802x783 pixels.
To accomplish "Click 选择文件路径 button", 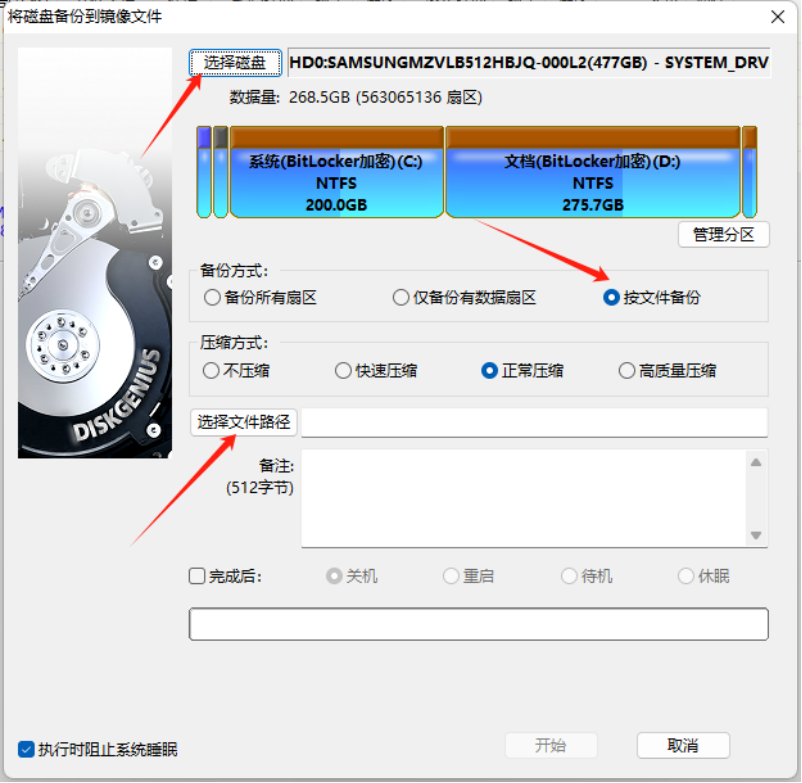I will coord(243,422).
